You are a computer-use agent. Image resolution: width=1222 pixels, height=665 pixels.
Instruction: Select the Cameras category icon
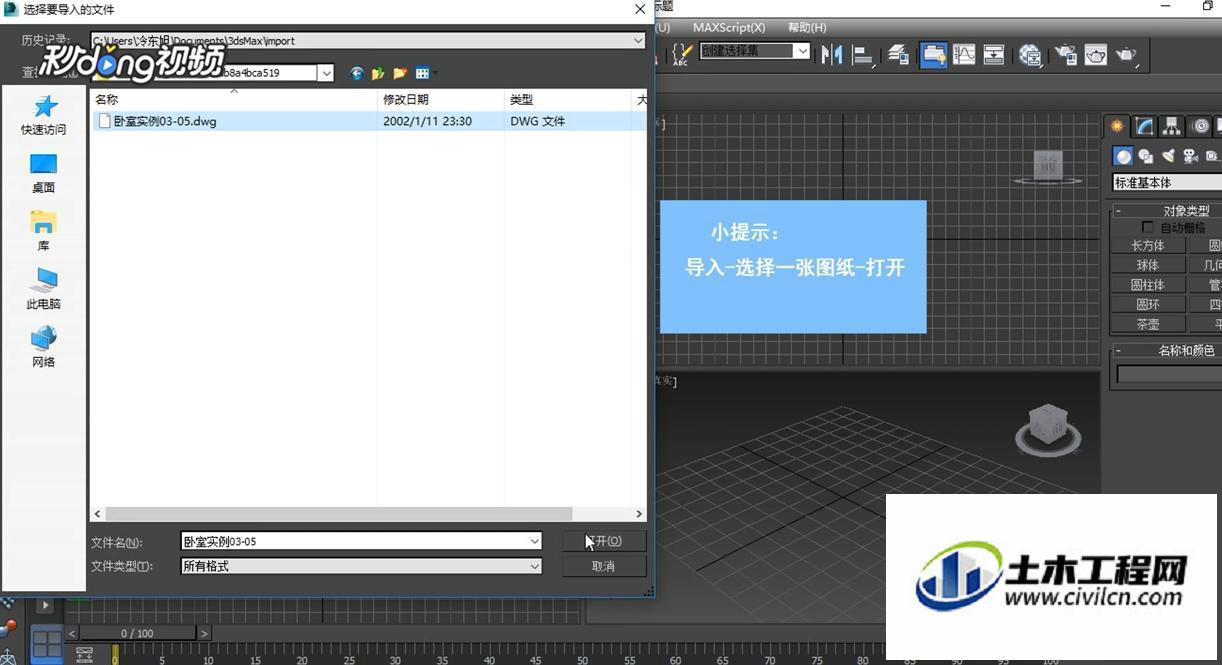1190,156
